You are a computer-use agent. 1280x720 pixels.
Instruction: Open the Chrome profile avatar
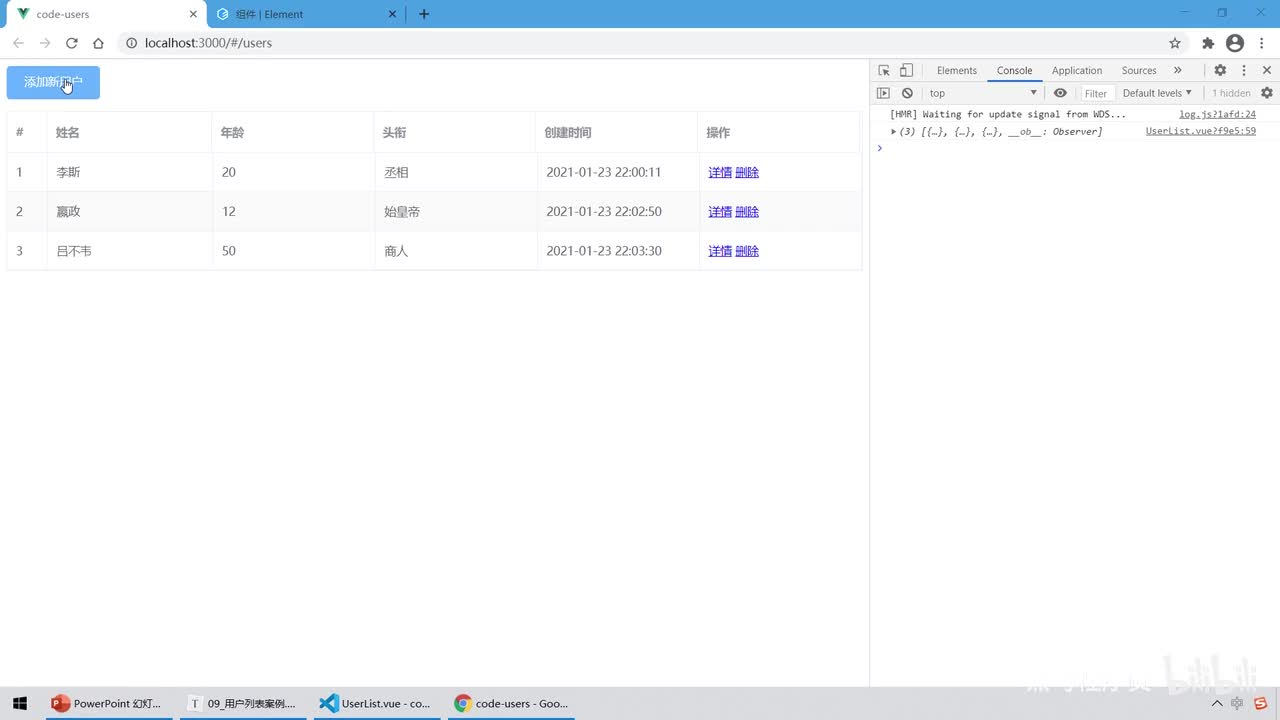[x=1235, y=43]
